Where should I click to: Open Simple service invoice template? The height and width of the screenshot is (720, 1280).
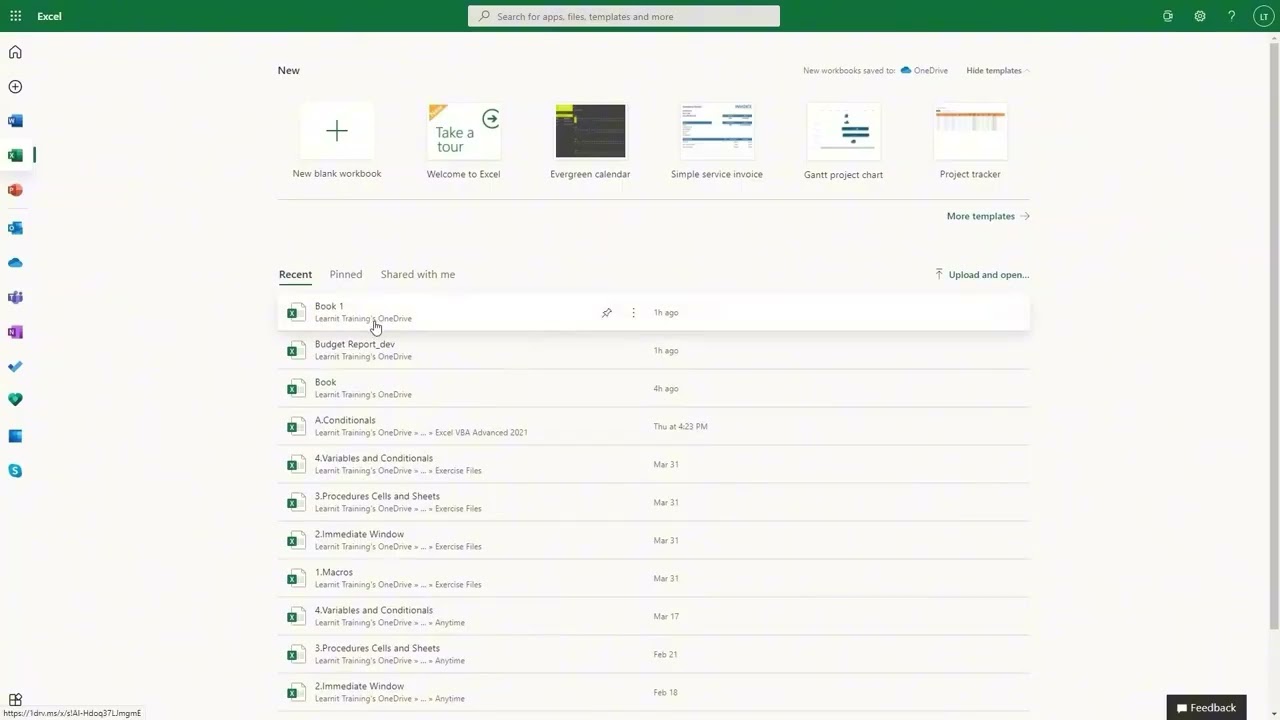(x=717, y=141)
